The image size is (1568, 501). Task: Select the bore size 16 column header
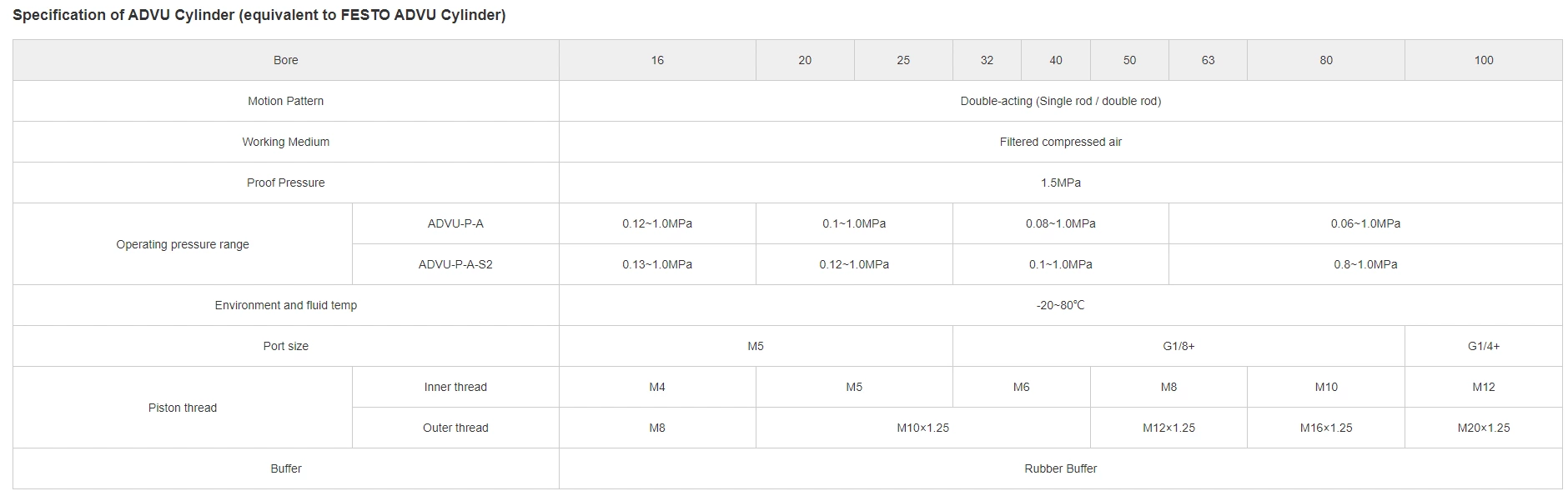657,60
